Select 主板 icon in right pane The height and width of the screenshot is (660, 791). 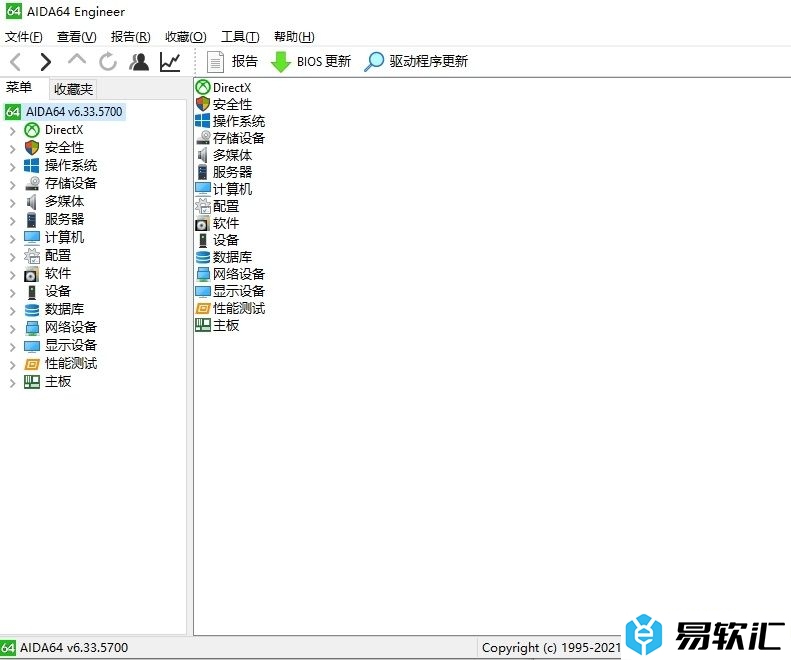pos(203,325)
